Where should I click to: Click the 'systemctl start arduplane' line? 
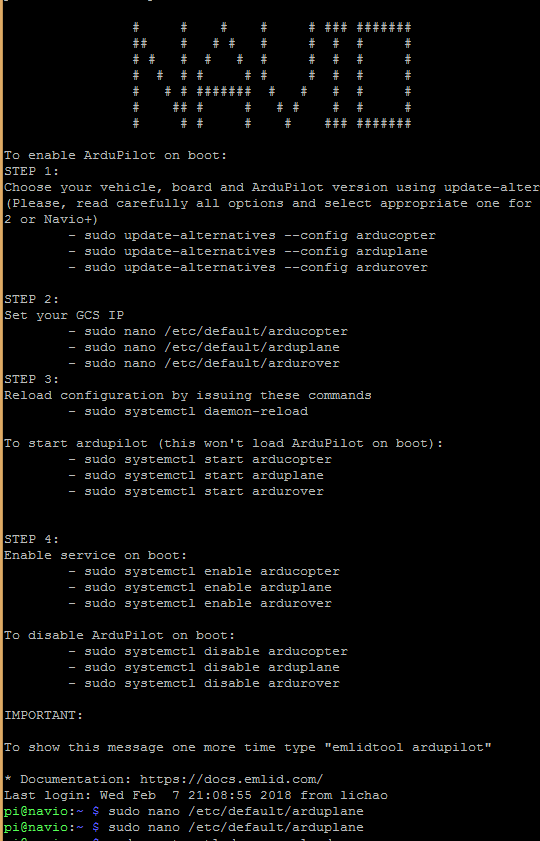[x=196, y=476]
